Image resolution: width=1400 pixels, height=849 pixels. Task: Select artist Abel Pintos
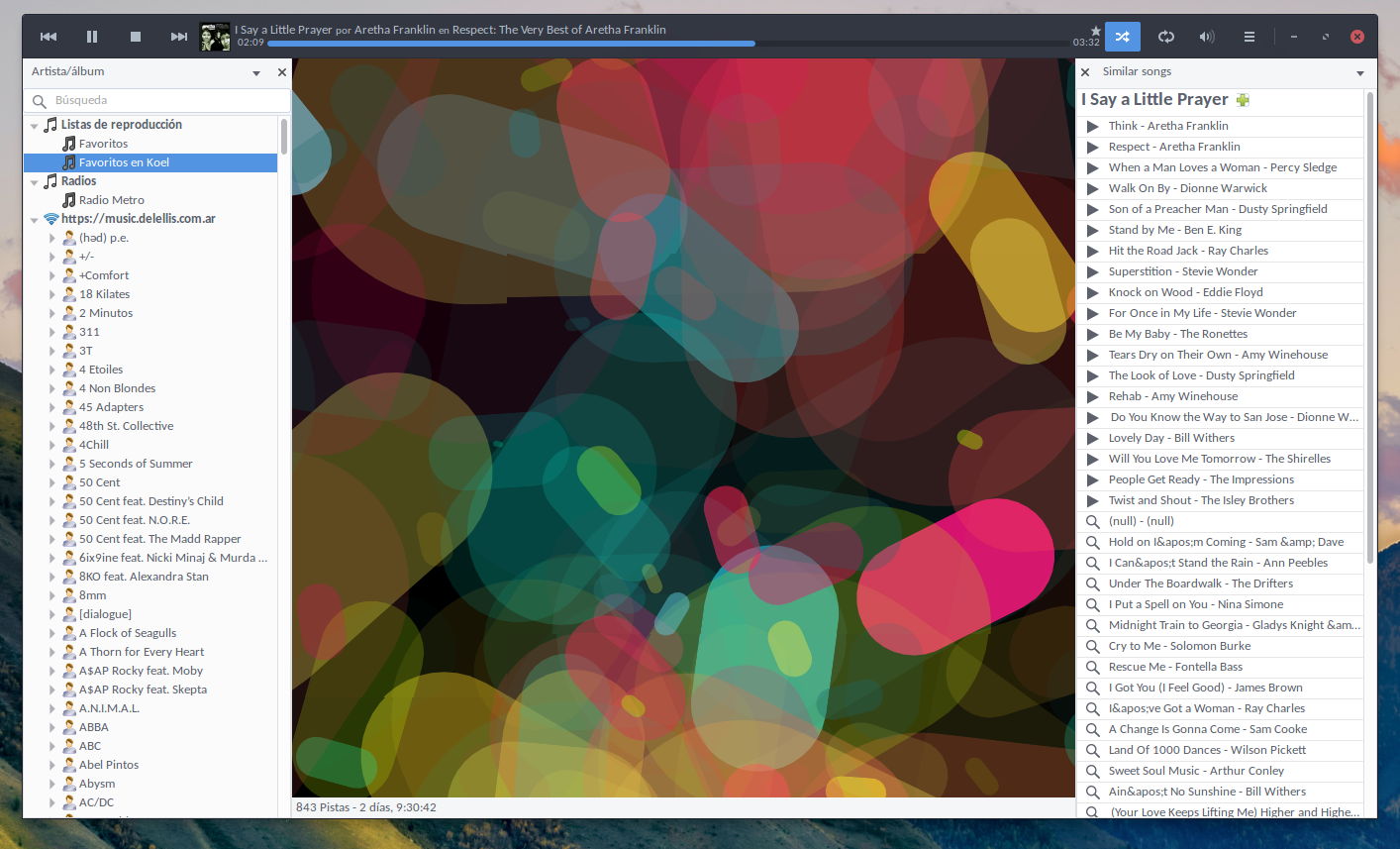point(109,765)
